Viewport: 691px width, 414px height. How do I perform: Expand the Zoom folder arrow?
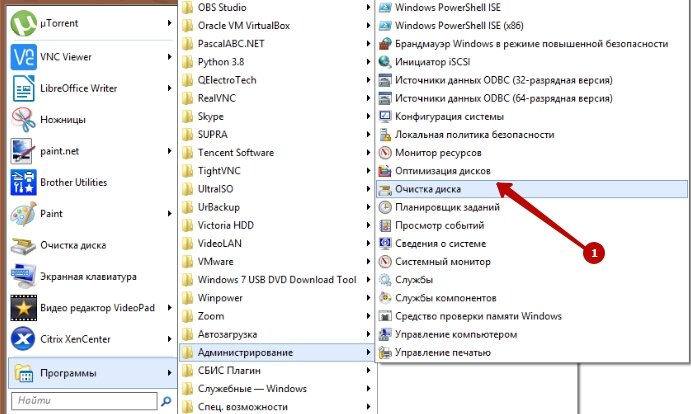click(x=368, y=316)
